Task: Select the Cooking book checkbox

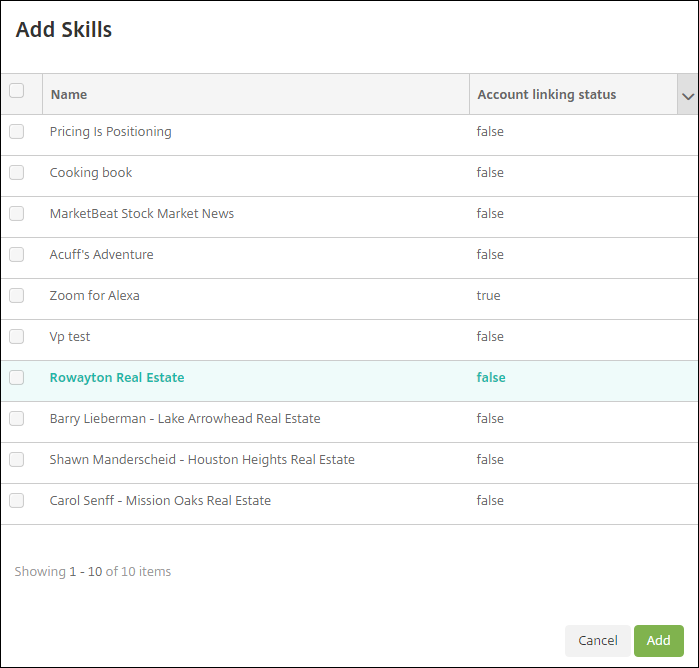Action: click(x=16, y=172)
